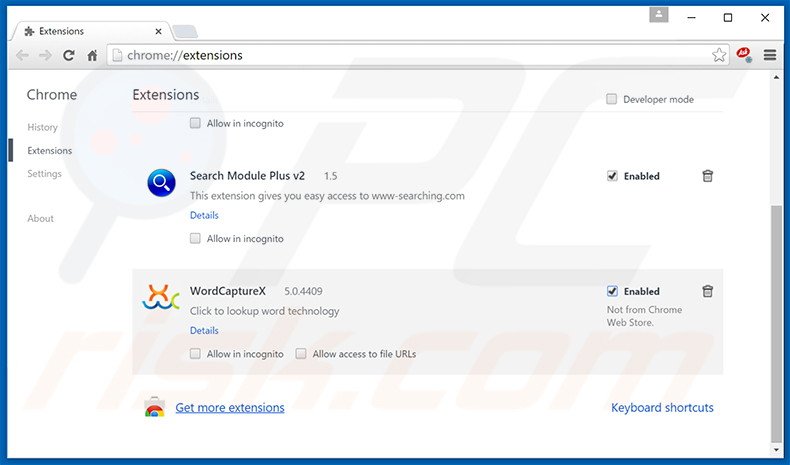Allow Search Module Plus v2 in incognito

(196, 239)
